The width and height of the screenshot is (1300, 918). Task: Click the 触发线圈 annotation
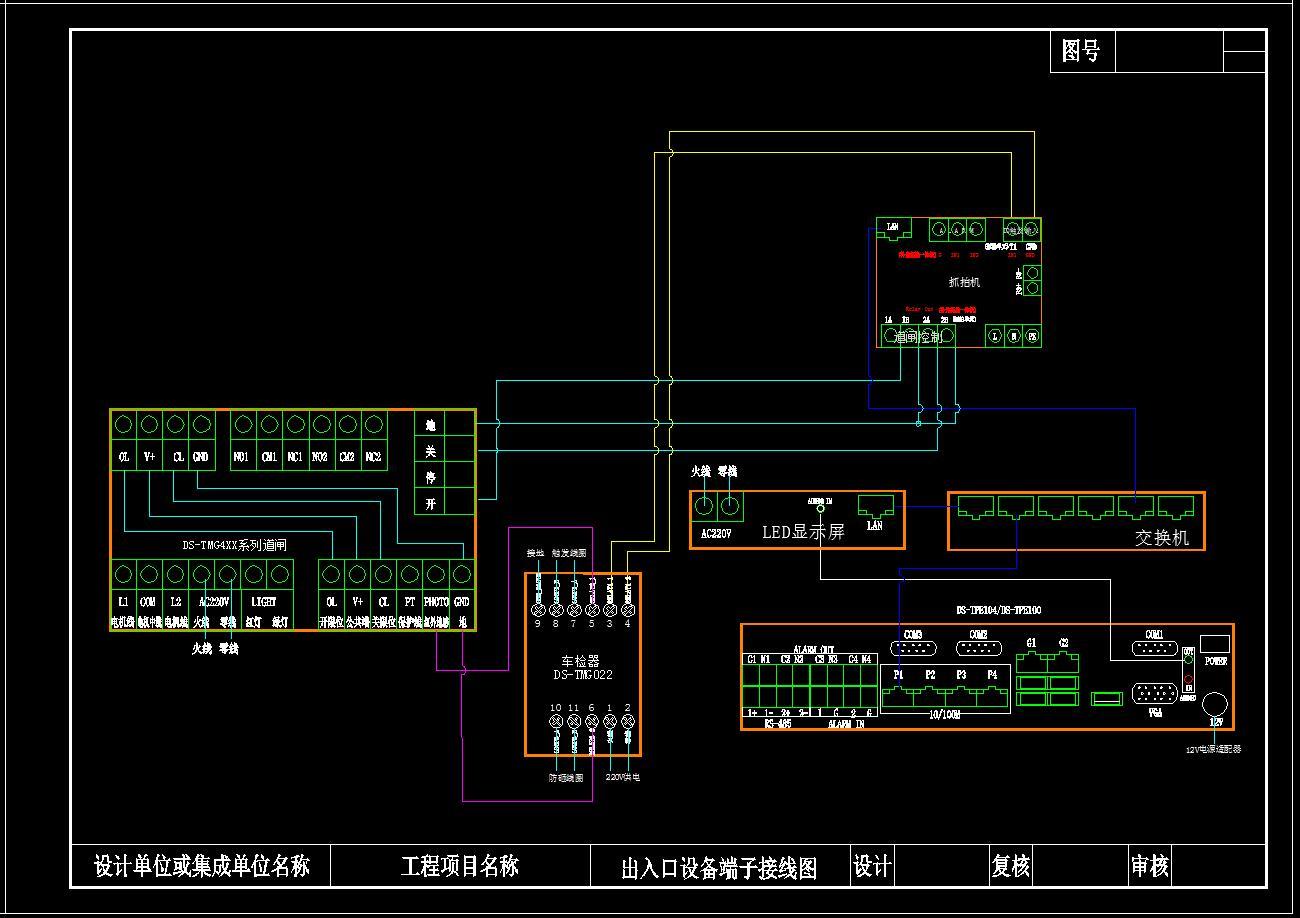coord(568,553)
